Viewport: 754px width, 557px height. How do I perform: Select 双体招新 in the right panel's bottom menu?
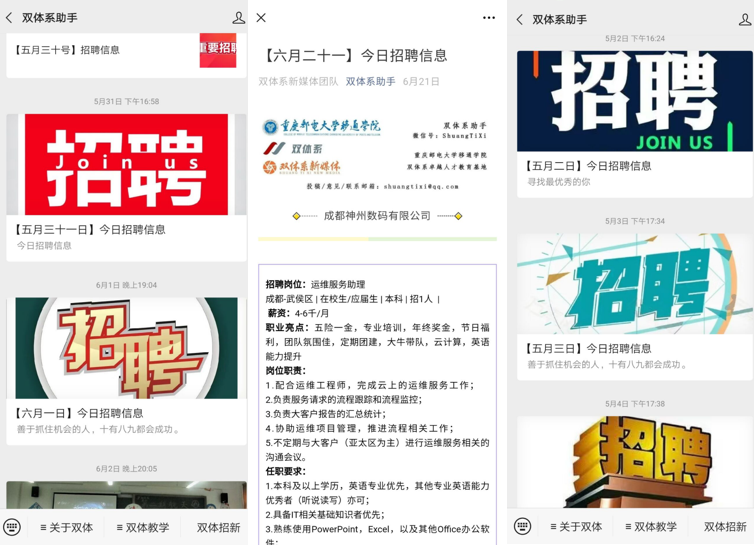coord(725,527)
